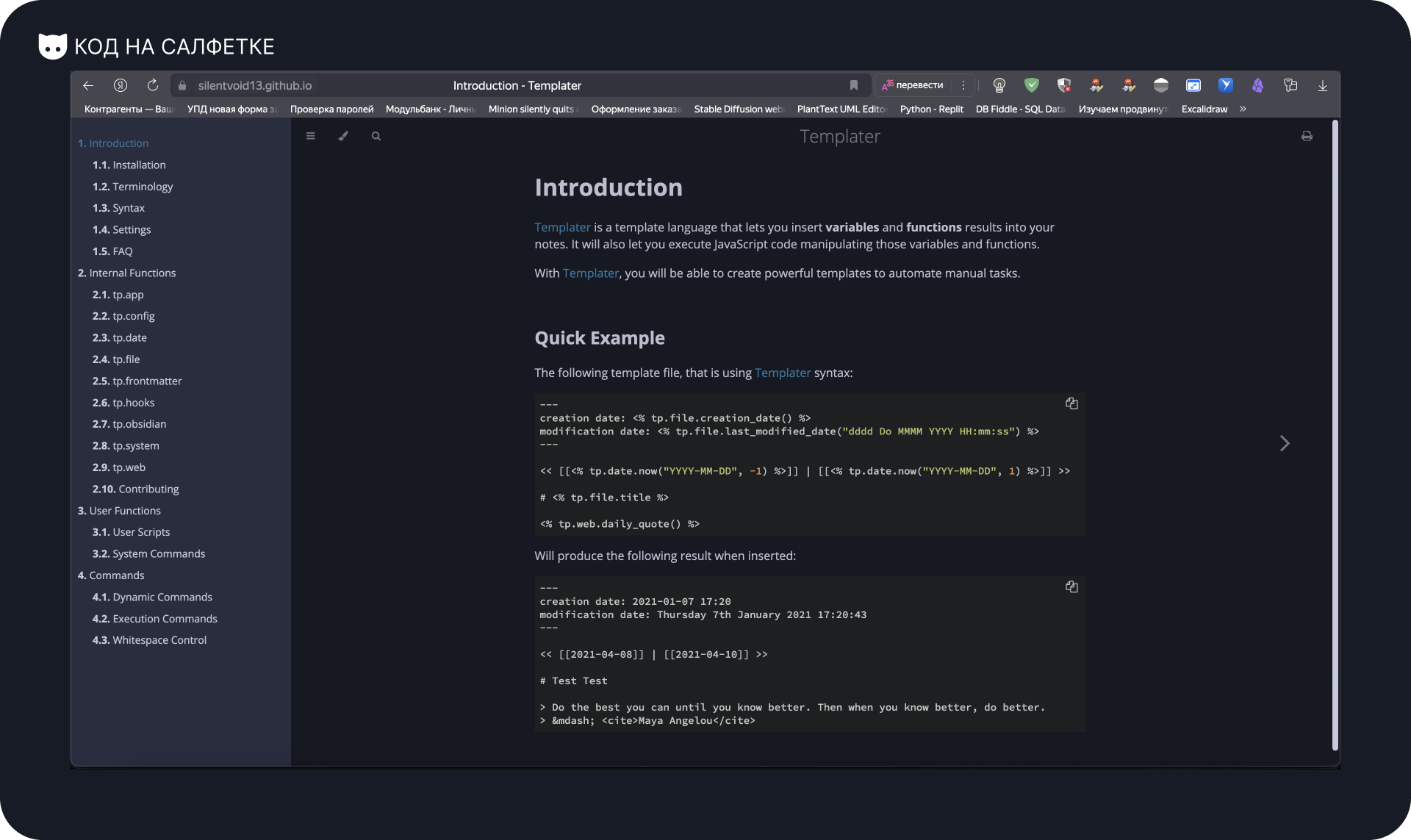1411x840 pixels.
Task: Open the Obsidian purple crystal extension
Action: 1258,85
